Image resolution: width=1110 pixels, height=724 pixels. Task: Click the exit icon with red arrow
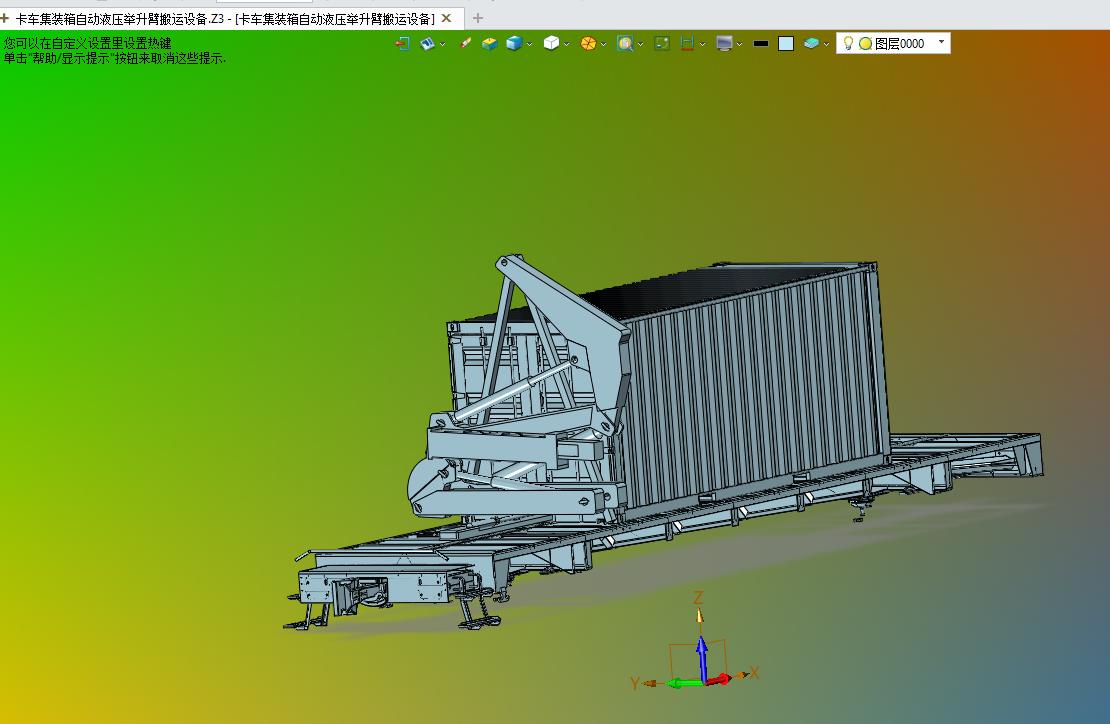(403, 44)
